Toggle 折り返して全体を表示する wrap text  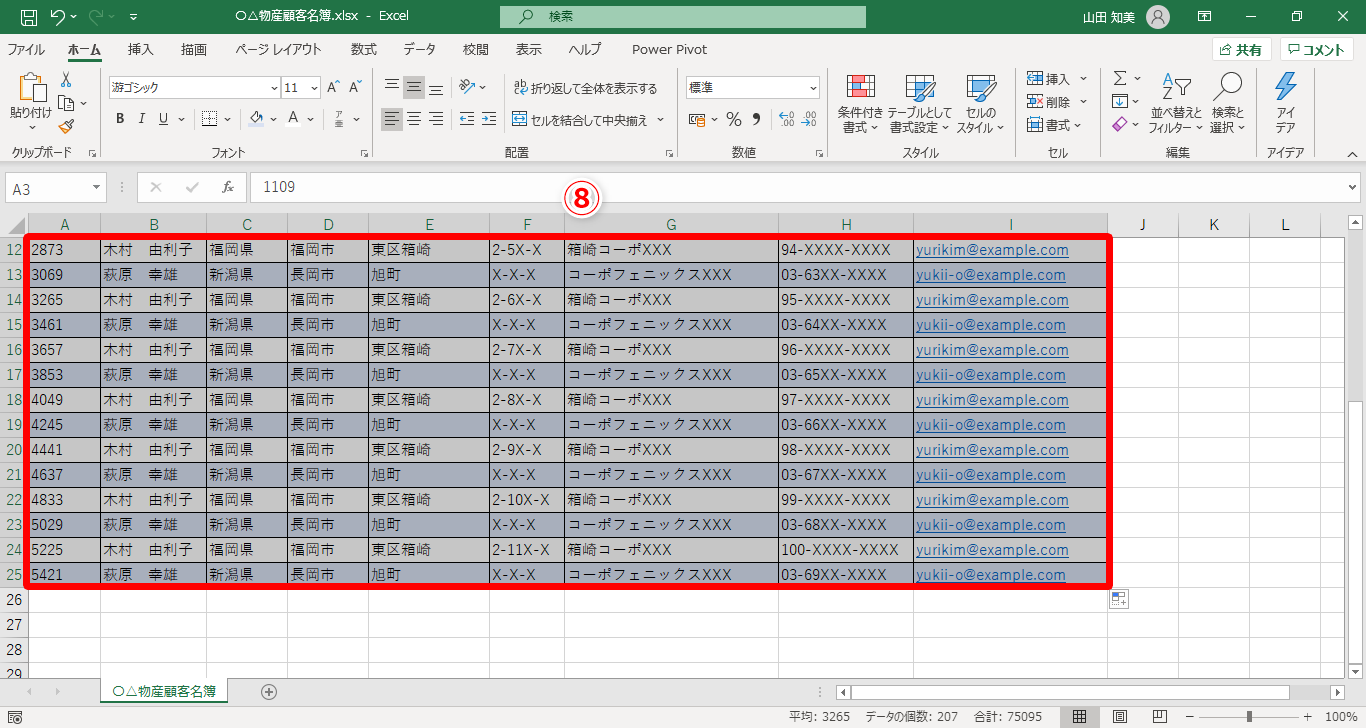click(586, 88)
